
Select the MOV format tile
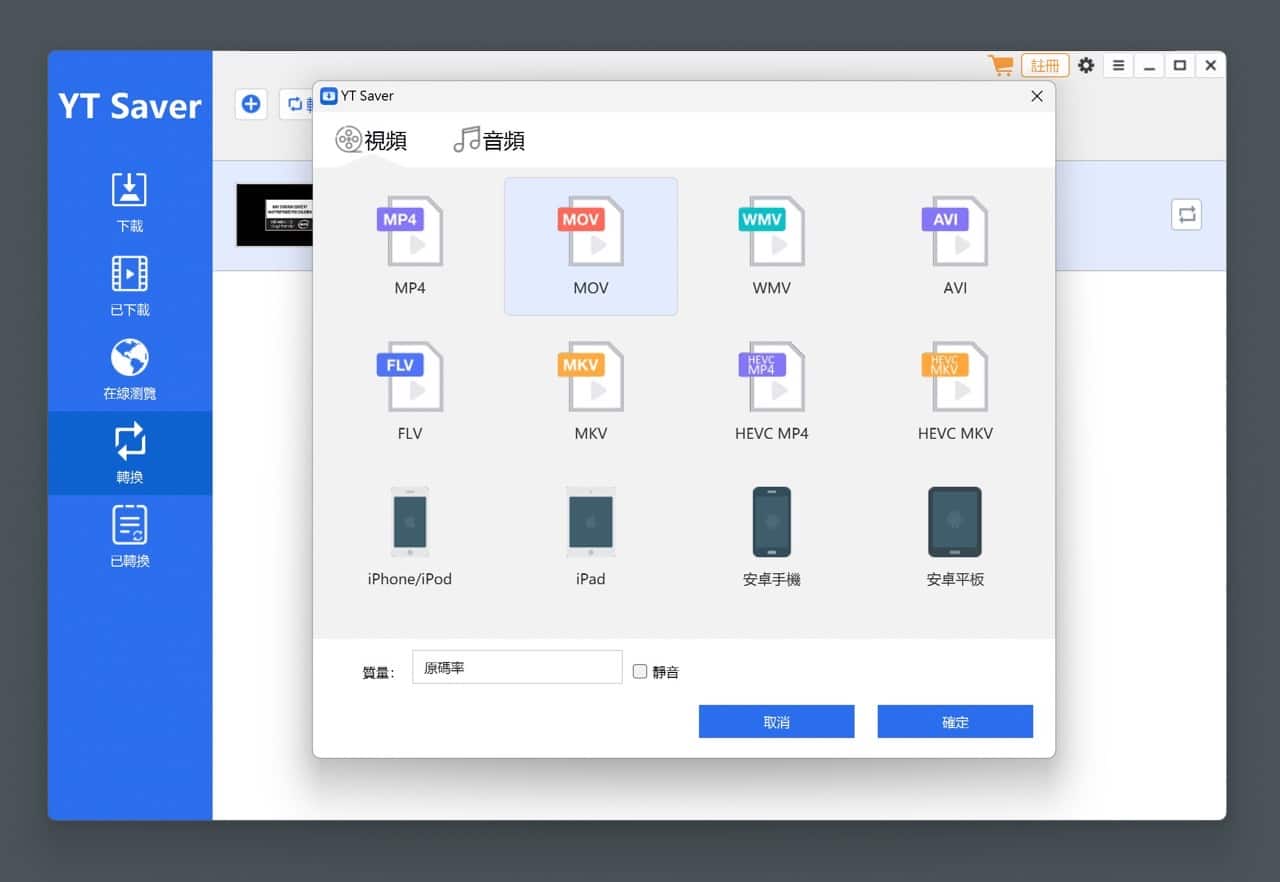coord(591,246)
